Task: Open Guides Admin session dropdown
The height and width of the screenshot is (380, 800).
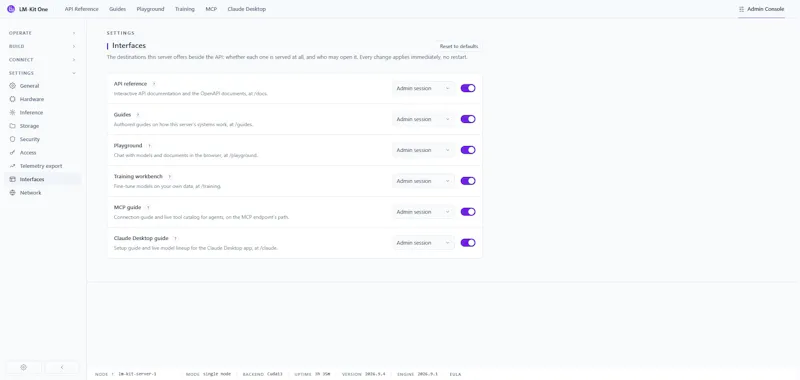Action: [x=423, y=119]
